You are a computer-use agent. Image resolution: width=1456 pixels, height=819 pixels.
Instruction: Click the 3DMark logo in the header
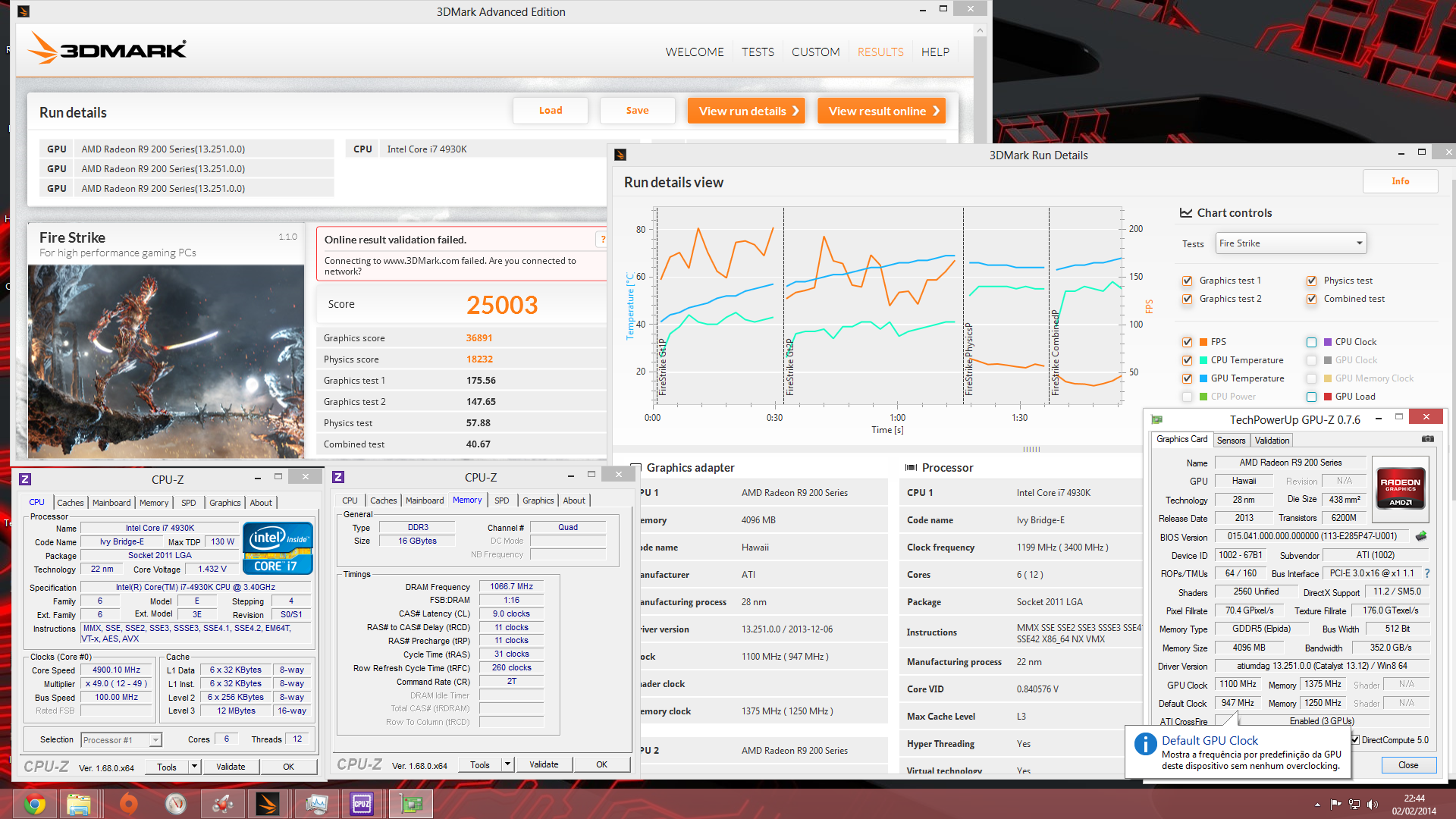[x=108, y=49]
